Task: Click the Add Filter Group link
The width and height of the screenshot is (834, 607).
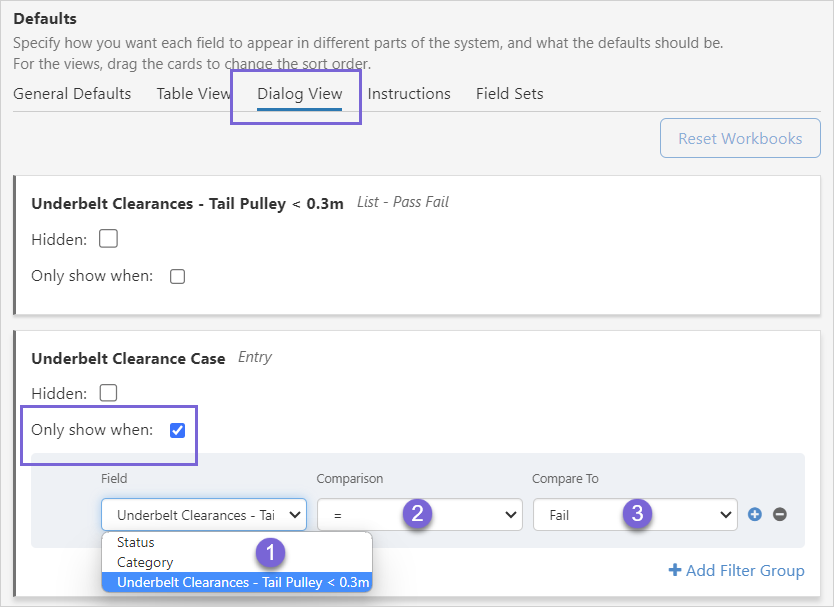Action: click(x=736, y=570)
